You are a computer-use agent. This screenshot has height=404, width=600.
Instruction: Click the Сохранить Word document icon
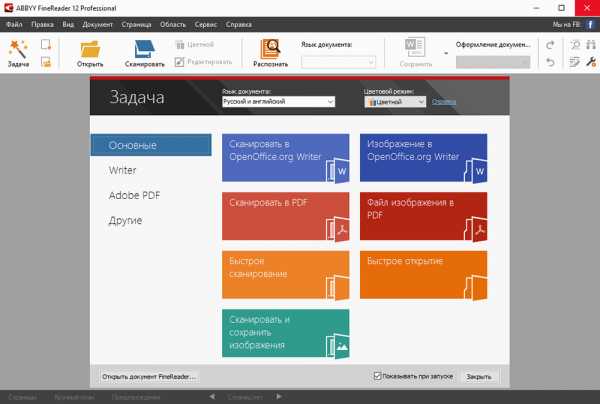(415, 47)
